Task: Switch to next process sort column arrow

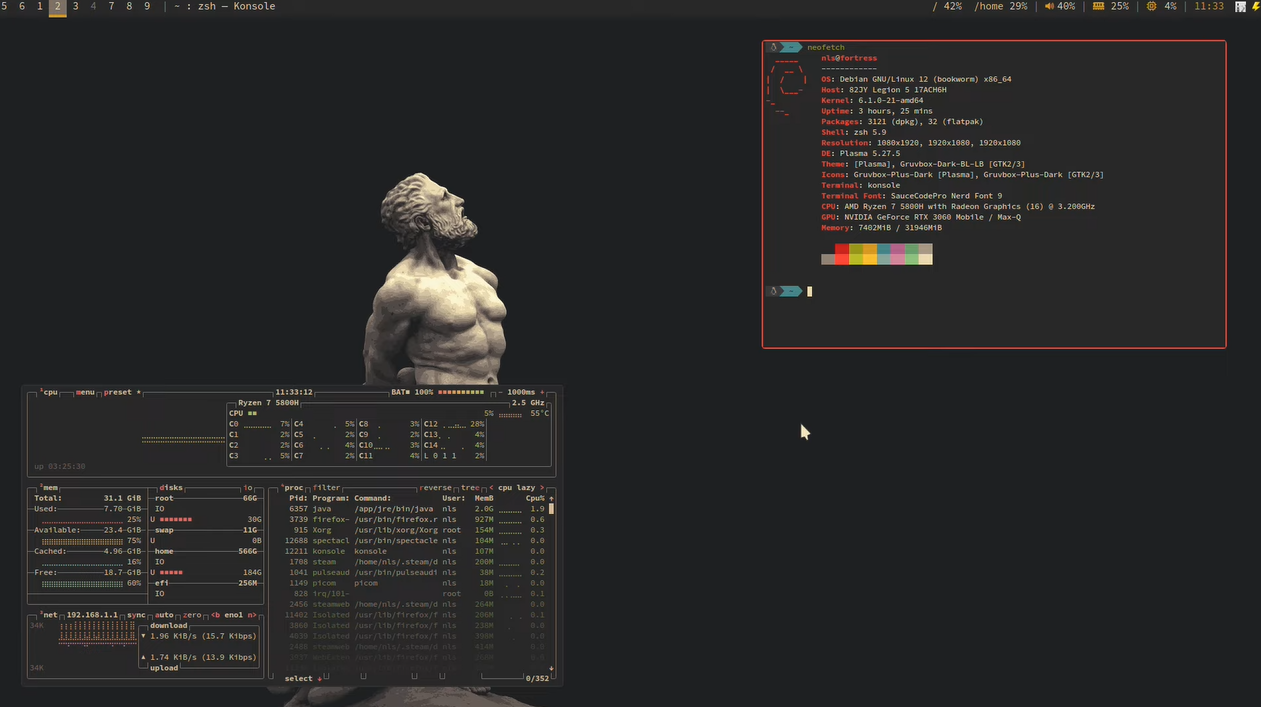Action: click(x=542, y=488)
